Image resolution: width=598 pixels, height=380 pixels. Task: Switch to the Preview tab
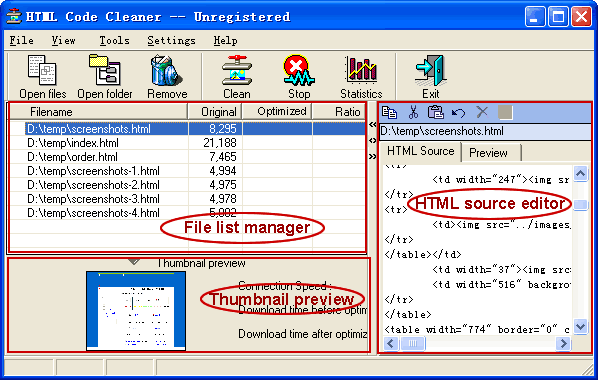tap(489, 153)
